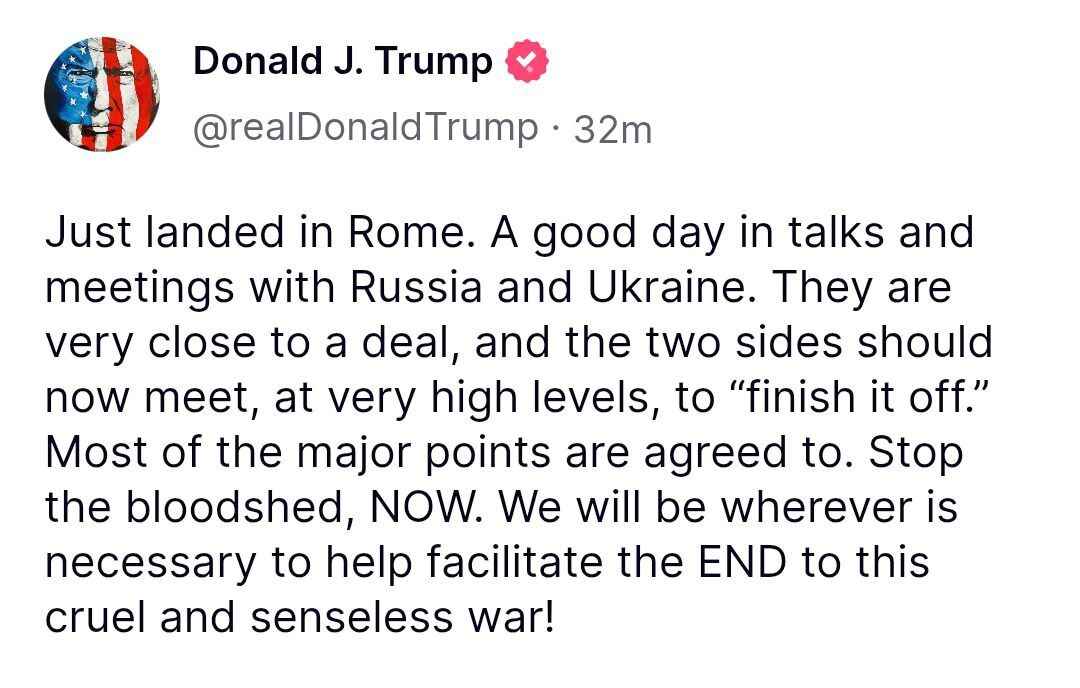Click the 32m post timestamp
Image resolution: width=1080 pixels, height=688 pixels.
[x=613, y=129]
